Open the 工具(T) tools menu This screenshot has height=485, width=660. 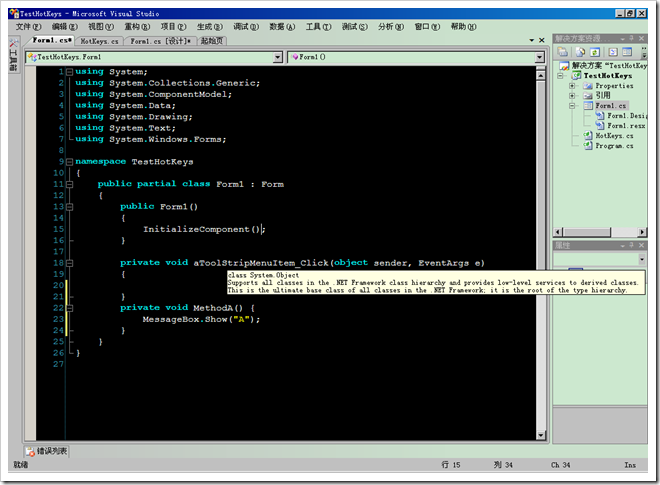(318, 27)
